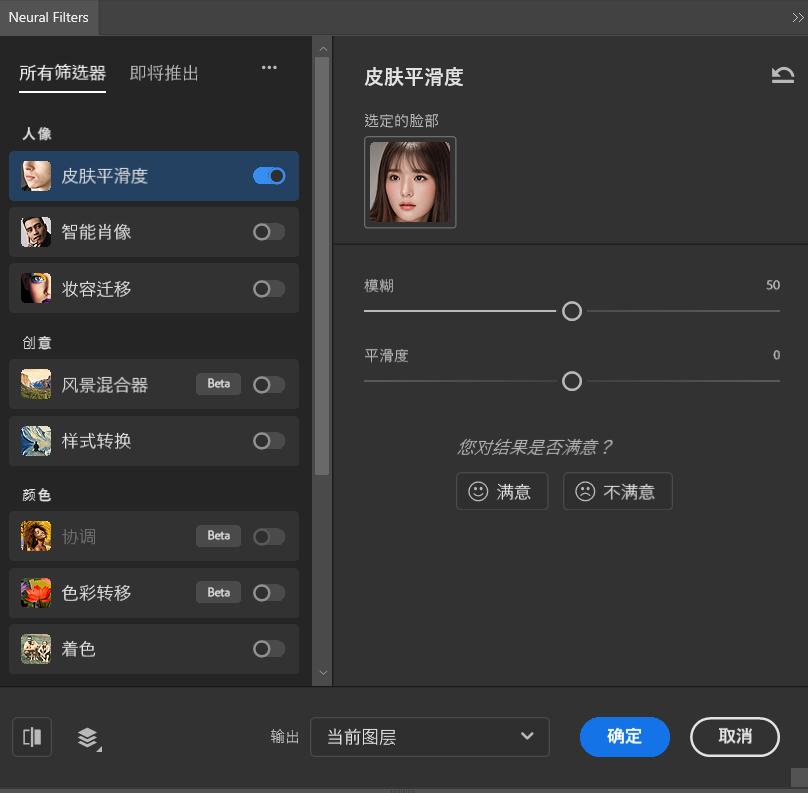808x793 pixels.
Task: Select the 皮肤平滑度 filter icon
Action: point(36,175)
